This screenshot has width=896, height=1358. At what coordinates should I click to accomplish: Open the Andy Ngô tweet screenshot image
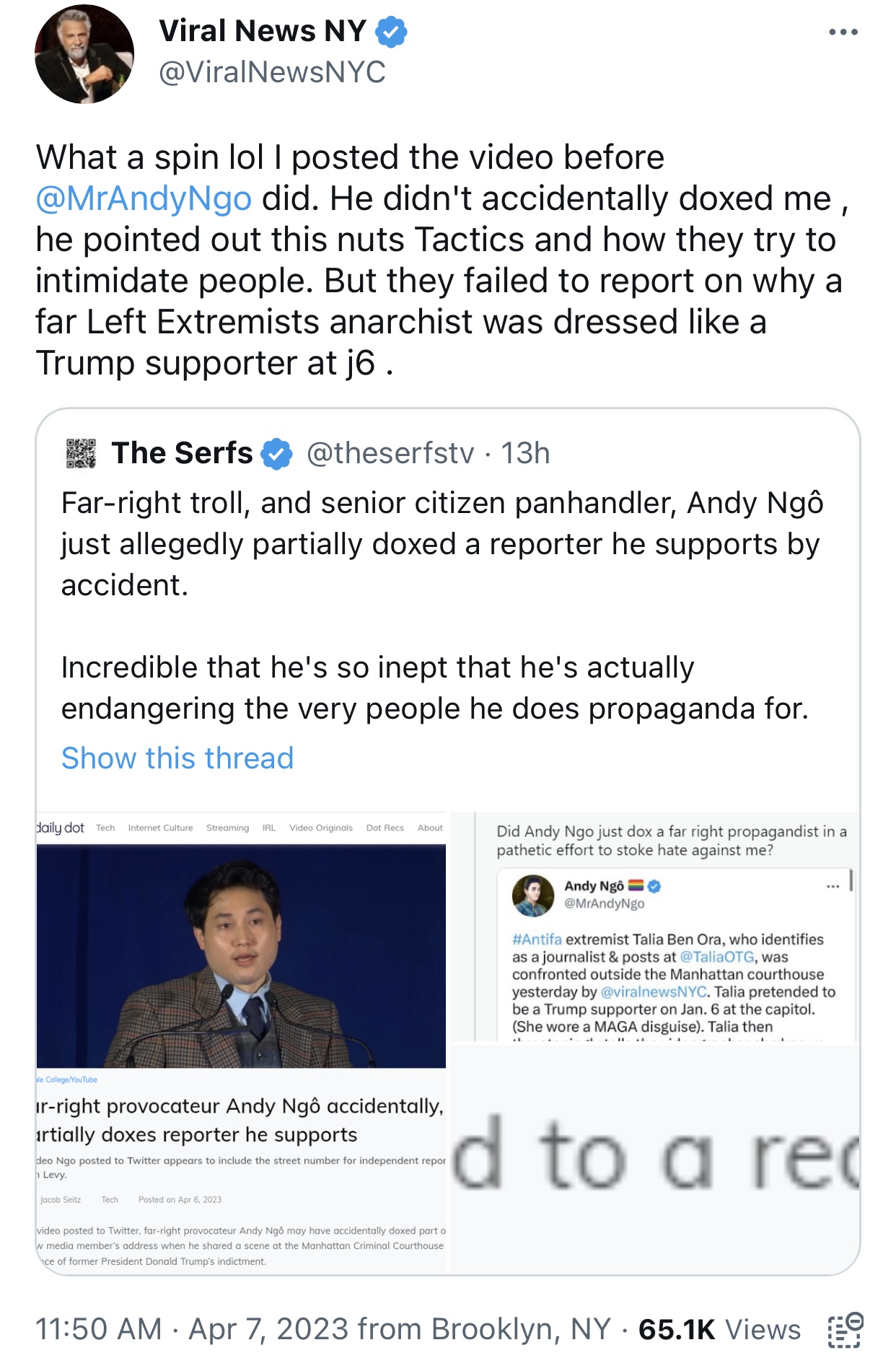pyautogui.click(x=654, y=926)
